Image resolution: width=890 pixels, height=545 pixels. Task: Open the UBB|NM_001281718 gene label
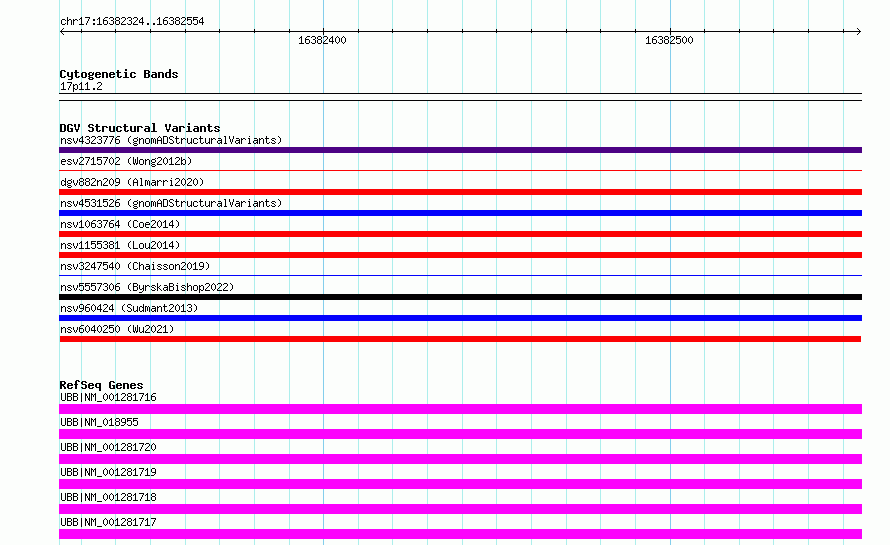click(x=108, y=497)
